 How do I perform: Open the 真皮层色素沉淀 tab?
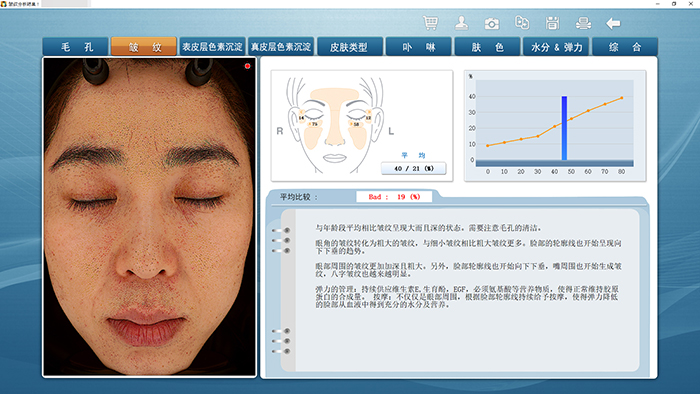coord(281,47)
